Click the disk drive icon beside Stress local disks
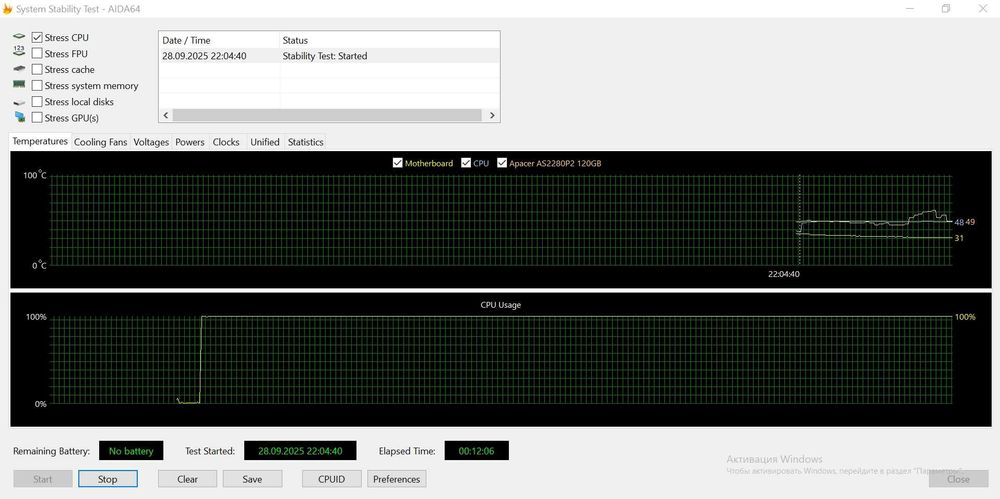This screenshot has width=1000, height=499. click(19, 102)
